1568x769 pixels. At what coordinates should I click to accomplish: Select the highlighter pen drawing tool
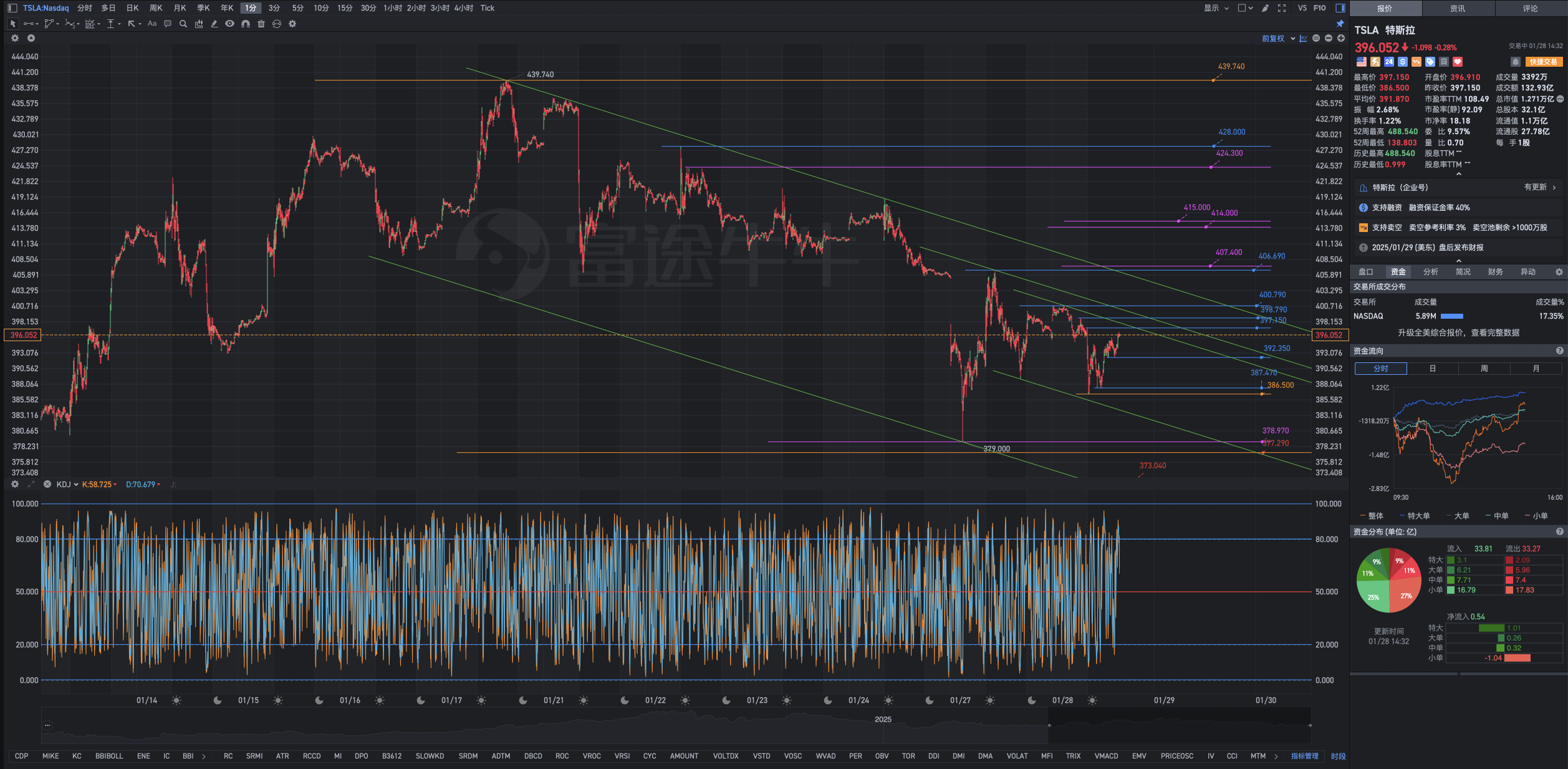coord(214,24)
